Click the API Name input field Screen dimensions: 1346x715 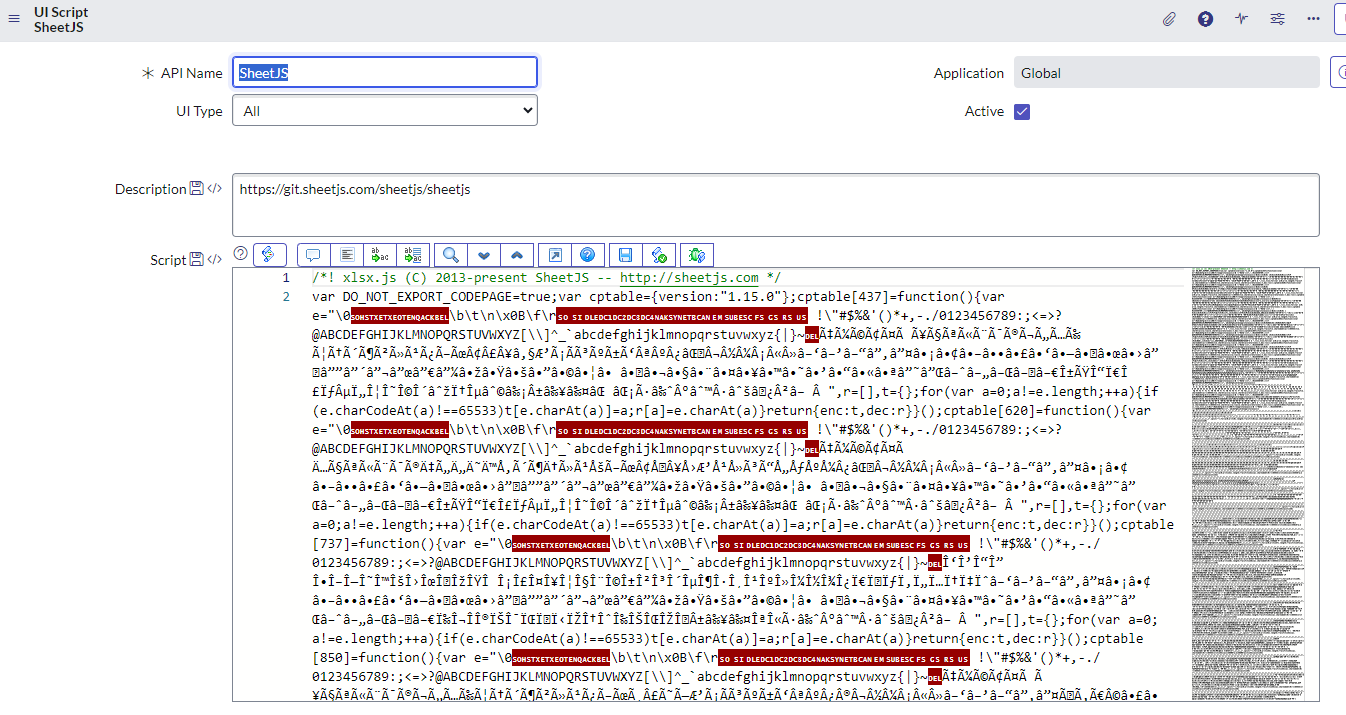tap(385, 72)
